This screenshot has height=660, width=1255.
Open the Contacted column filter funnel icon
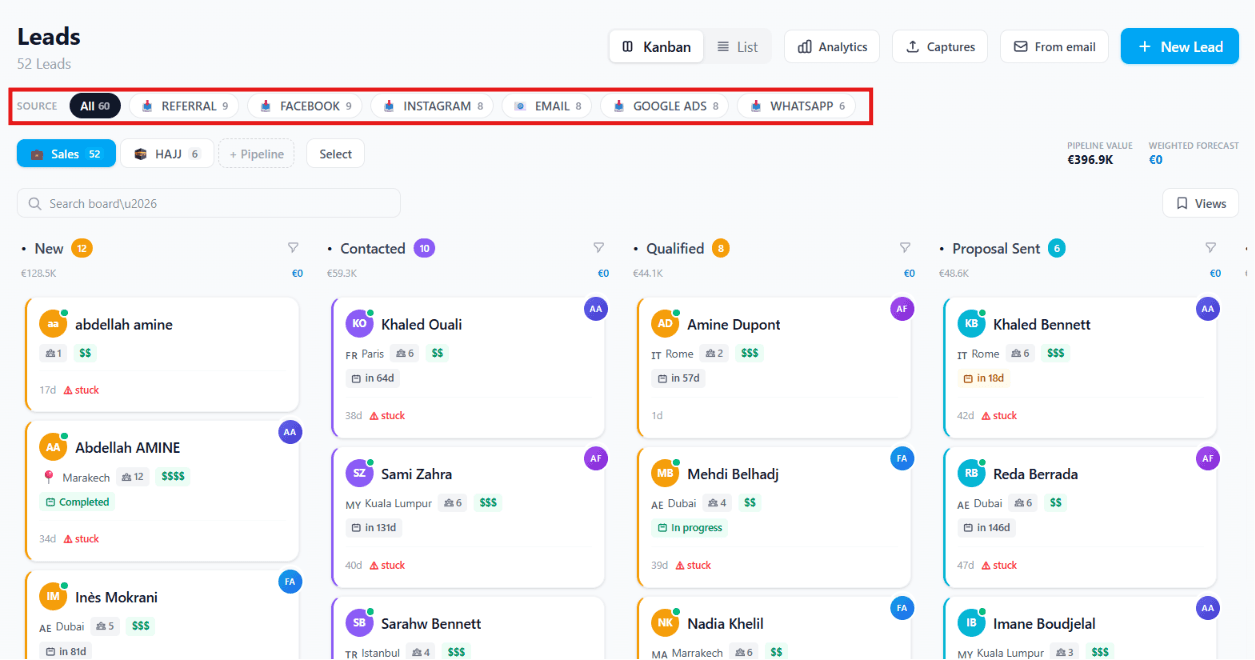click(x=599, y=248)
